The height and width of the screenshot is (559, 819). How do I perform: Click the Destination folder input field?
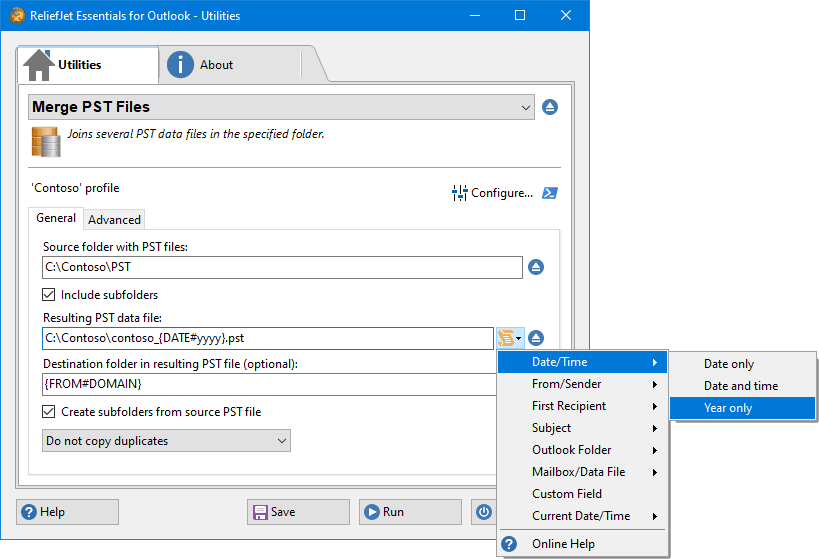pos(269,384)
